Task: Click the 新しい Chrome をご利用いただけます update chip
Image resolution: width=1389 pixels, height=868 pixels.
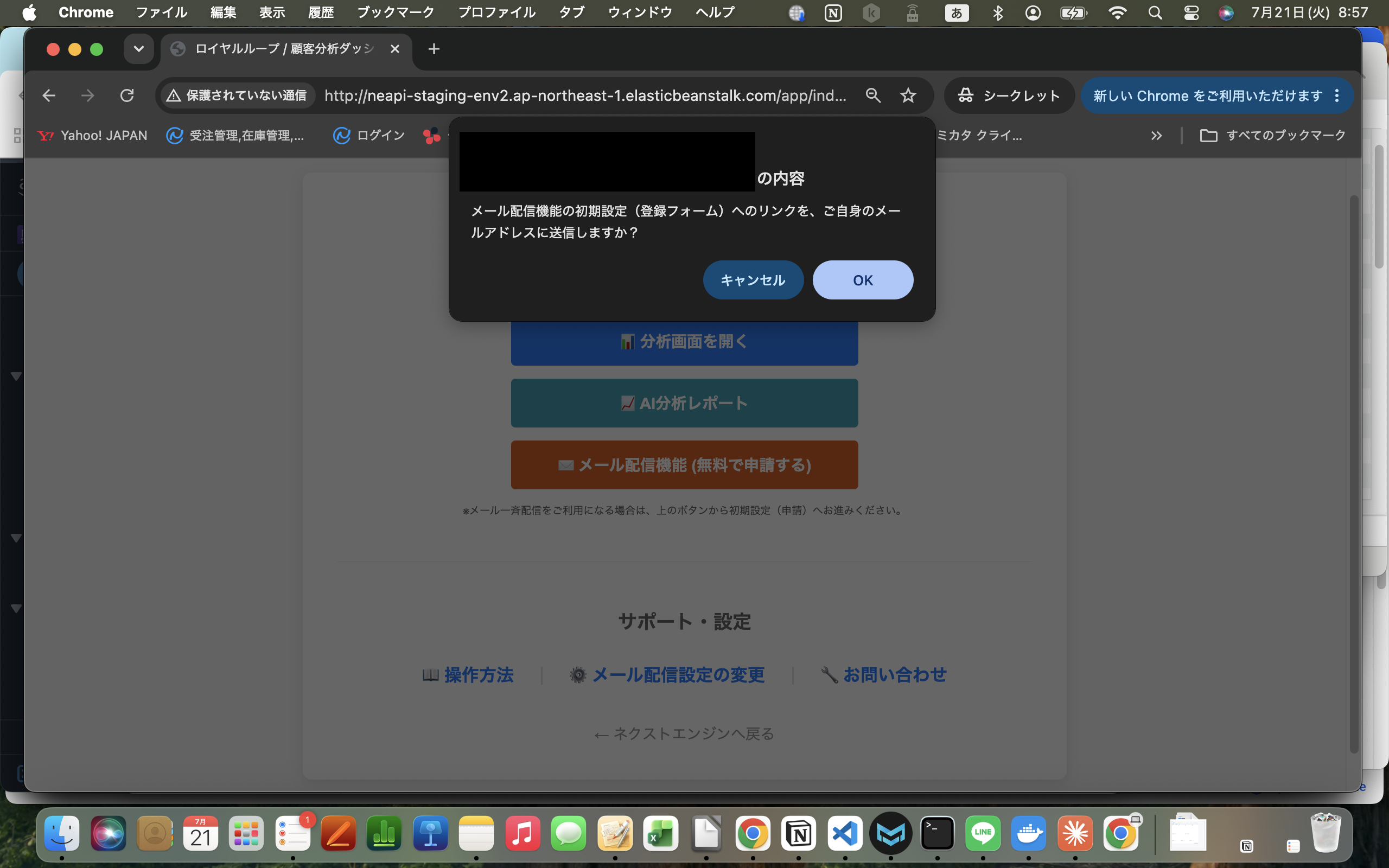Action: coord(1208,95)
